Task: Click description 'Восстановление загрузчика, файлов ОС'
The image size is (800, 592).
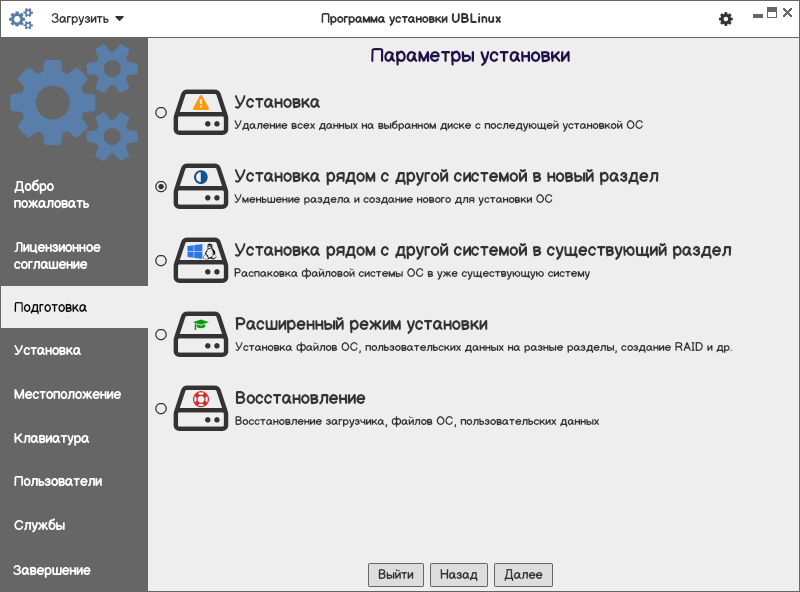Action: click(x=417, y=421)
